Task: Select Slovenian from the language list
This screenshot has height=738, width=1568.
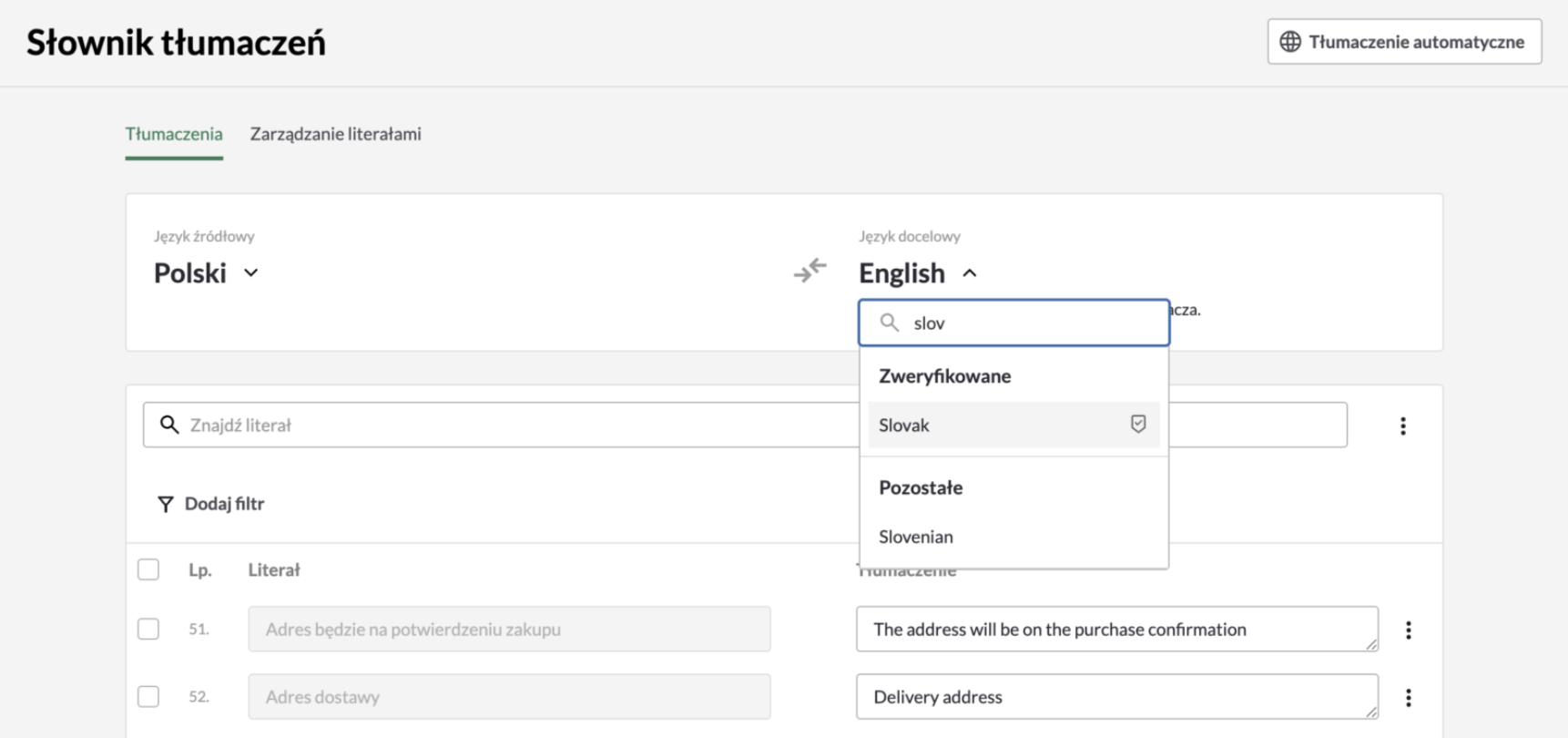Action: coord(916,537)
